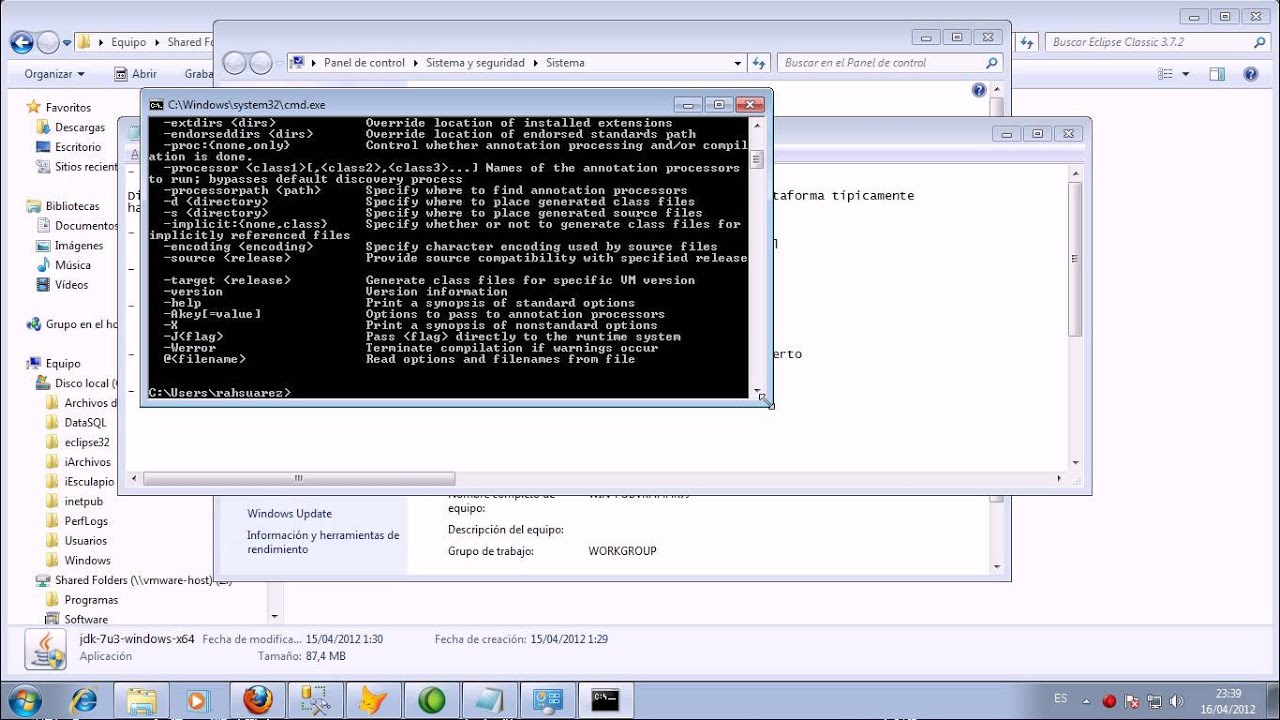Click the jdk-7u3-windows-x64 file icon
The image size is (1280, 720).
point(46,650)
